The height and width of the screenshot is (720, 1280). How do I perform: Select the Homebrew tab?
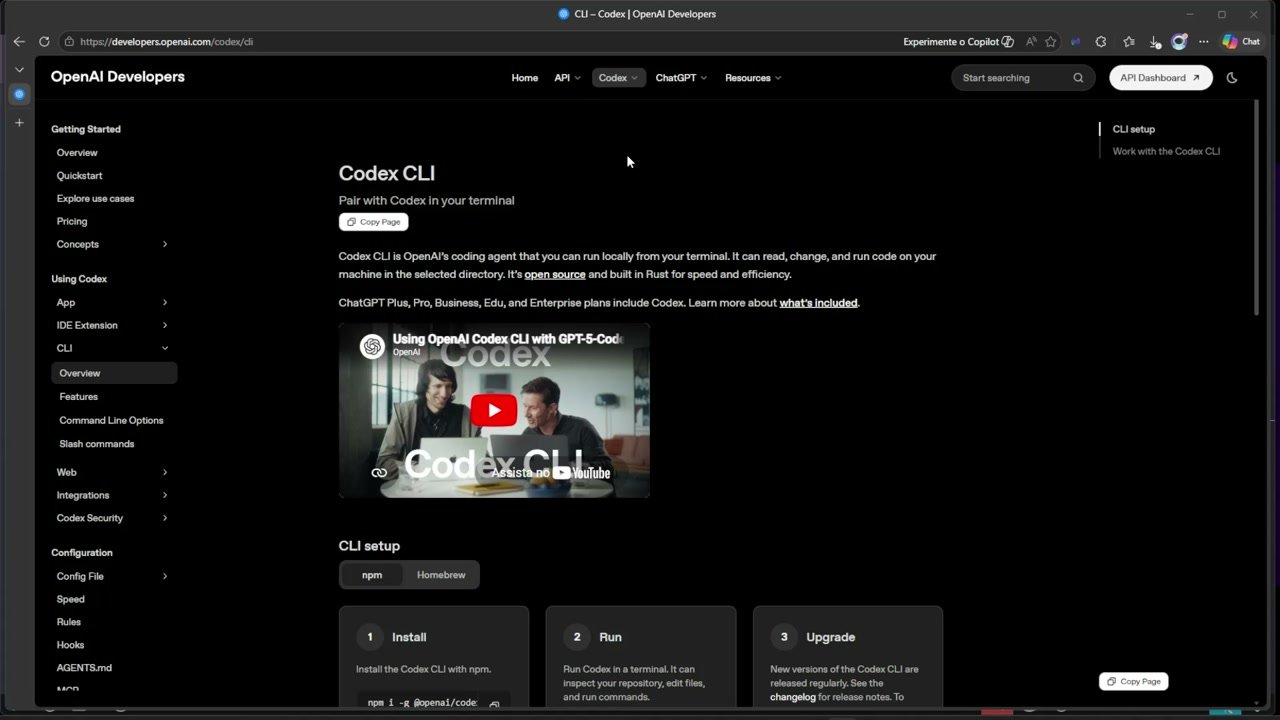441,575
